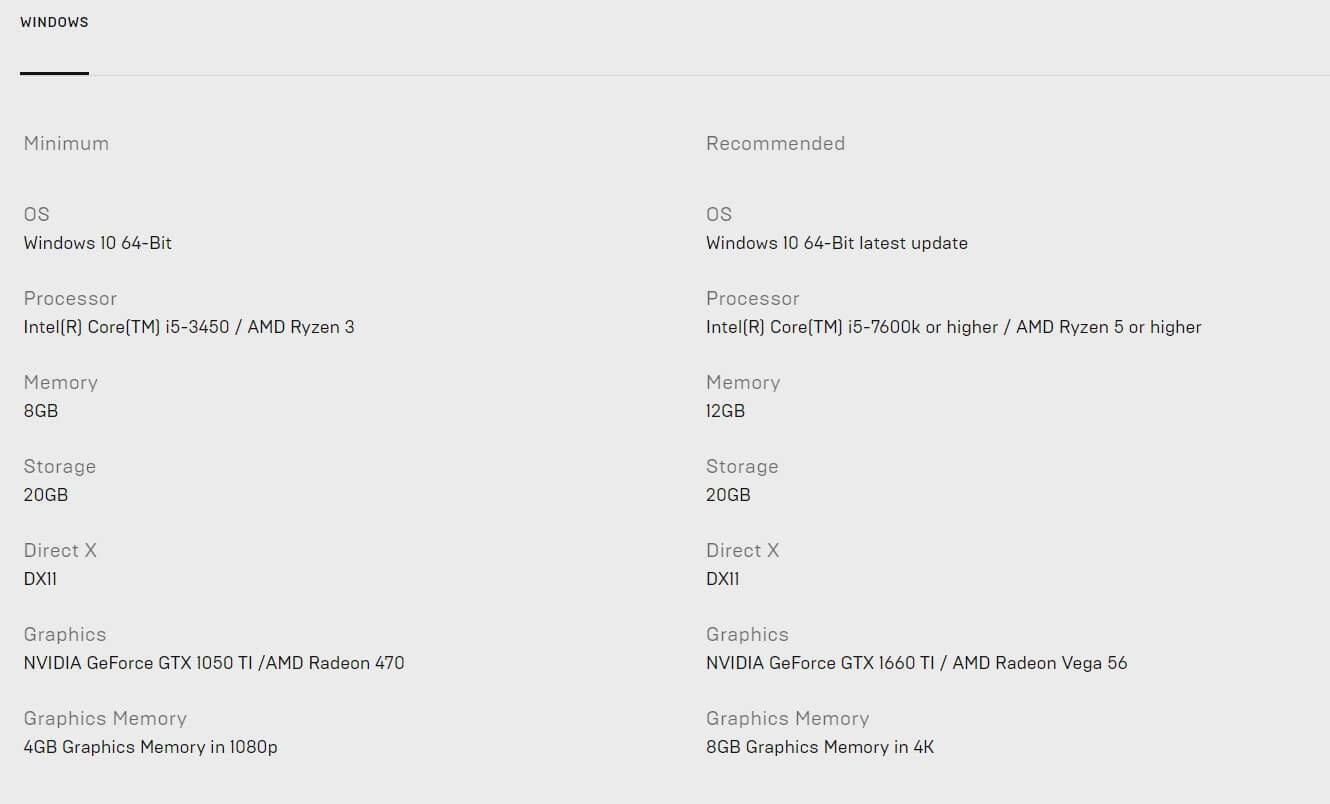Click the Memory label under Recommended
This screenshot has width=1330, height=804.
click(x=743, y=382)
